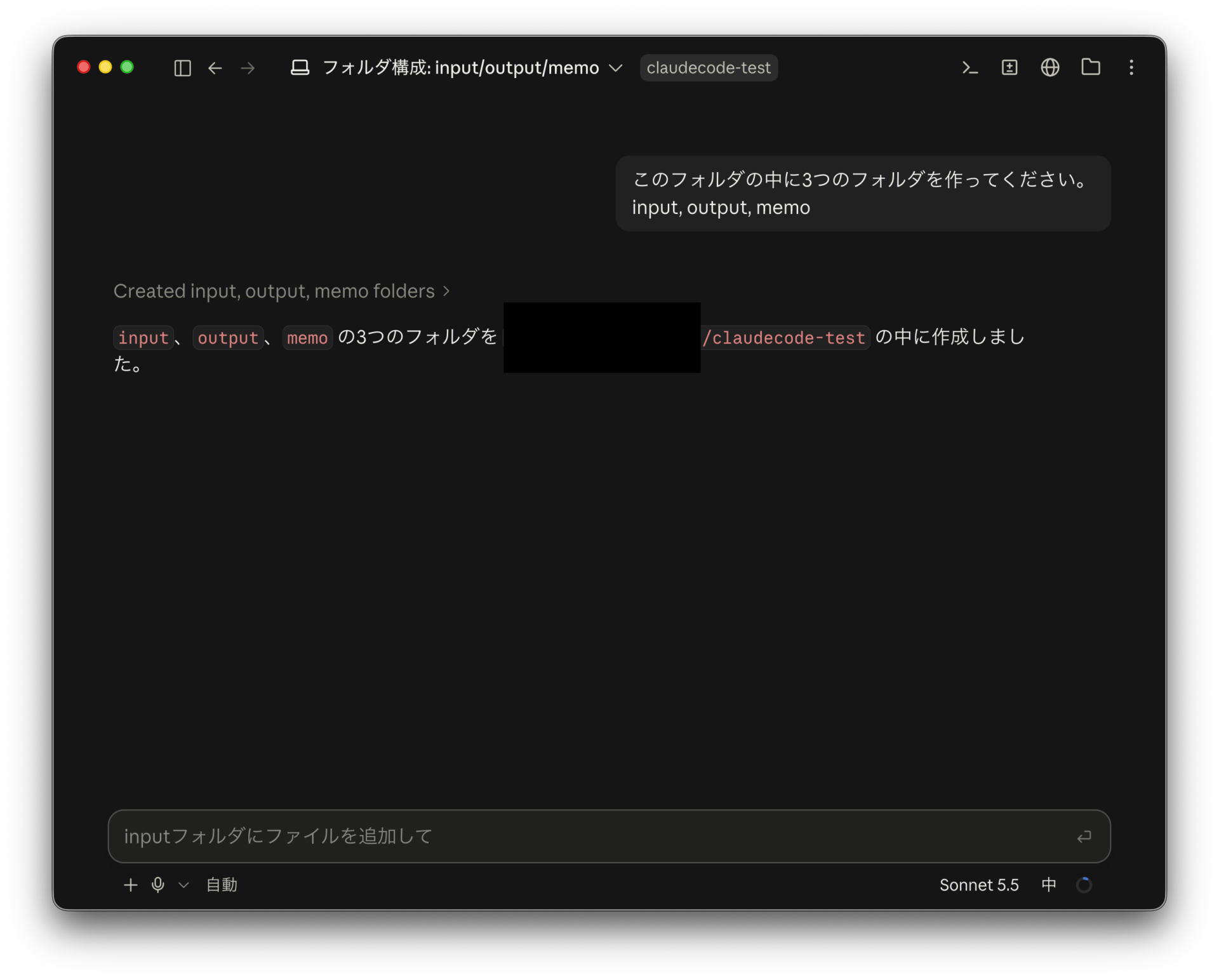1219x980 pixels.
Task: Click the user message bubble
Action: [863, 194]
